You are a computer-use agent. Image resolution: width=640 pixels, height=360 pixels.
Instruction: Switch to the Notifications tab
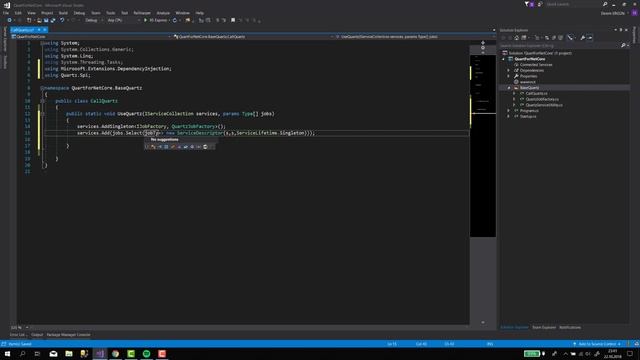[x=570, y=327]
